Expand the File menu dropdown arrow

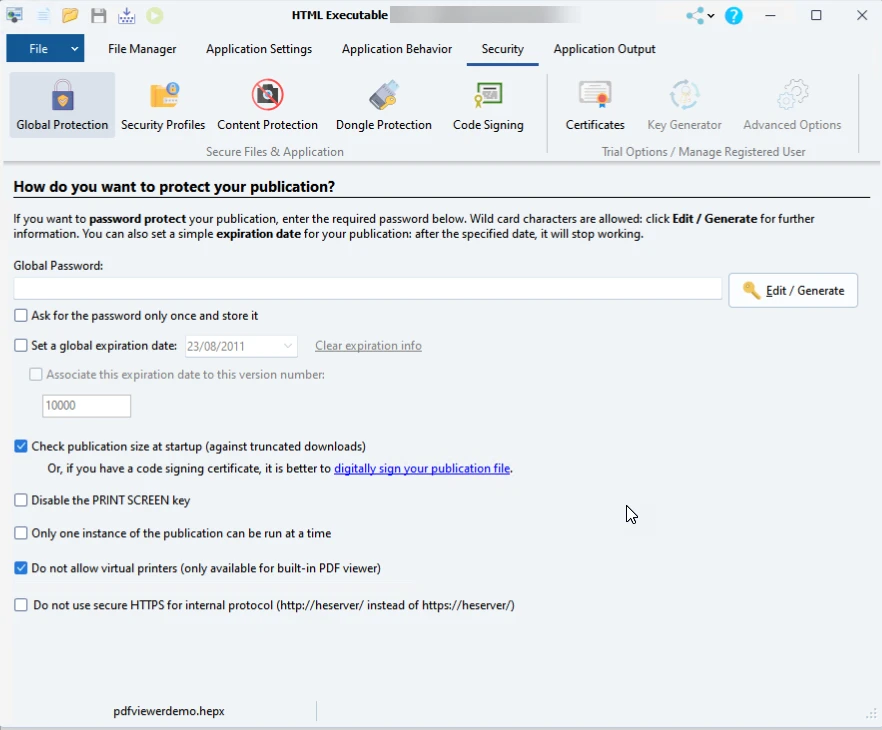click(x=74, y=49)
